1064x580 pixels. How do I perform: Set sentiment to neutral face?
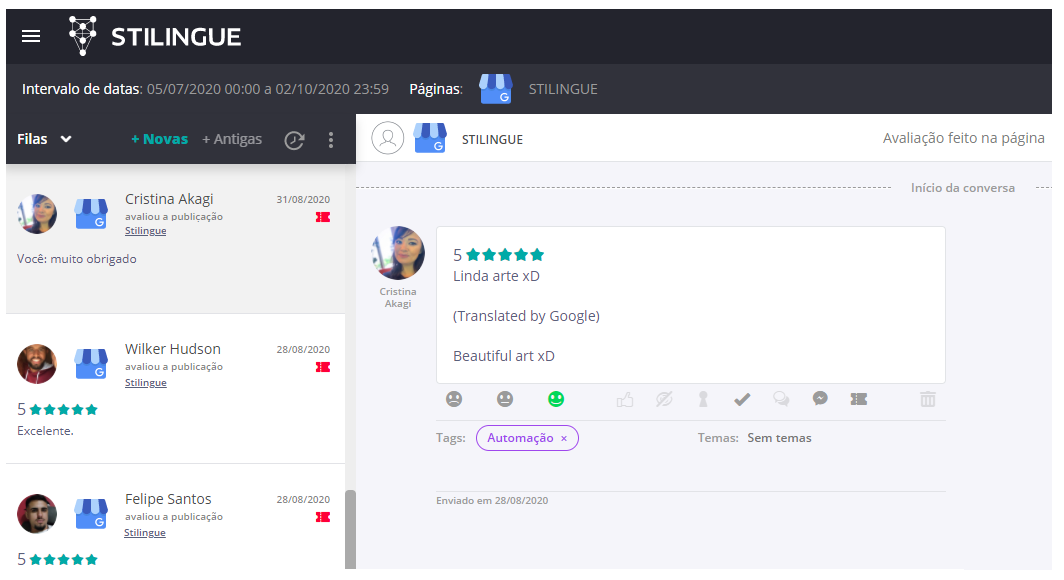point(505,399)
